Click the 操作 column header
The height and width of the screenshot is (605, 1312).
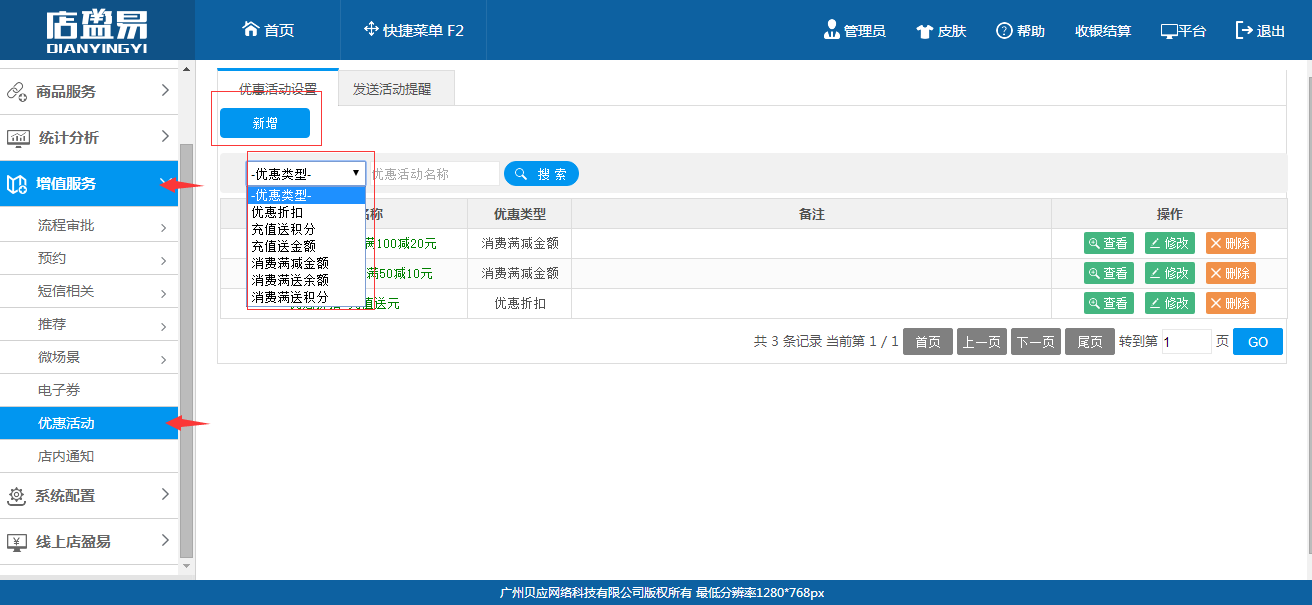(1169, 214)
